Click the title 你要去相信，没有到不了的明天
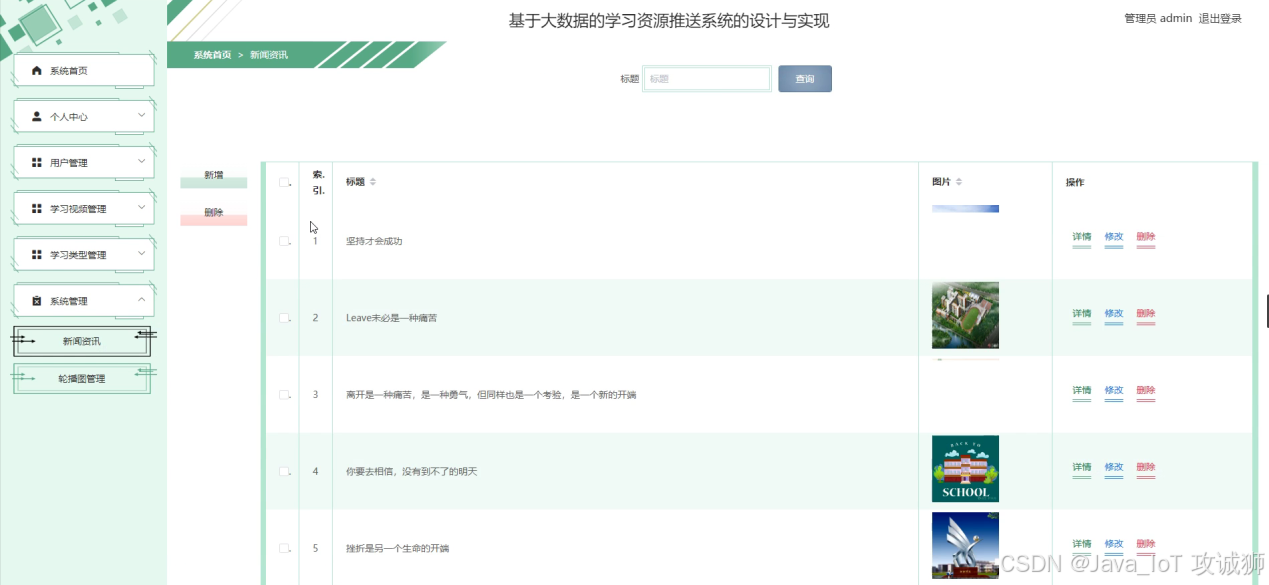This screenshot has width=1269, height=585. (412, 471)
